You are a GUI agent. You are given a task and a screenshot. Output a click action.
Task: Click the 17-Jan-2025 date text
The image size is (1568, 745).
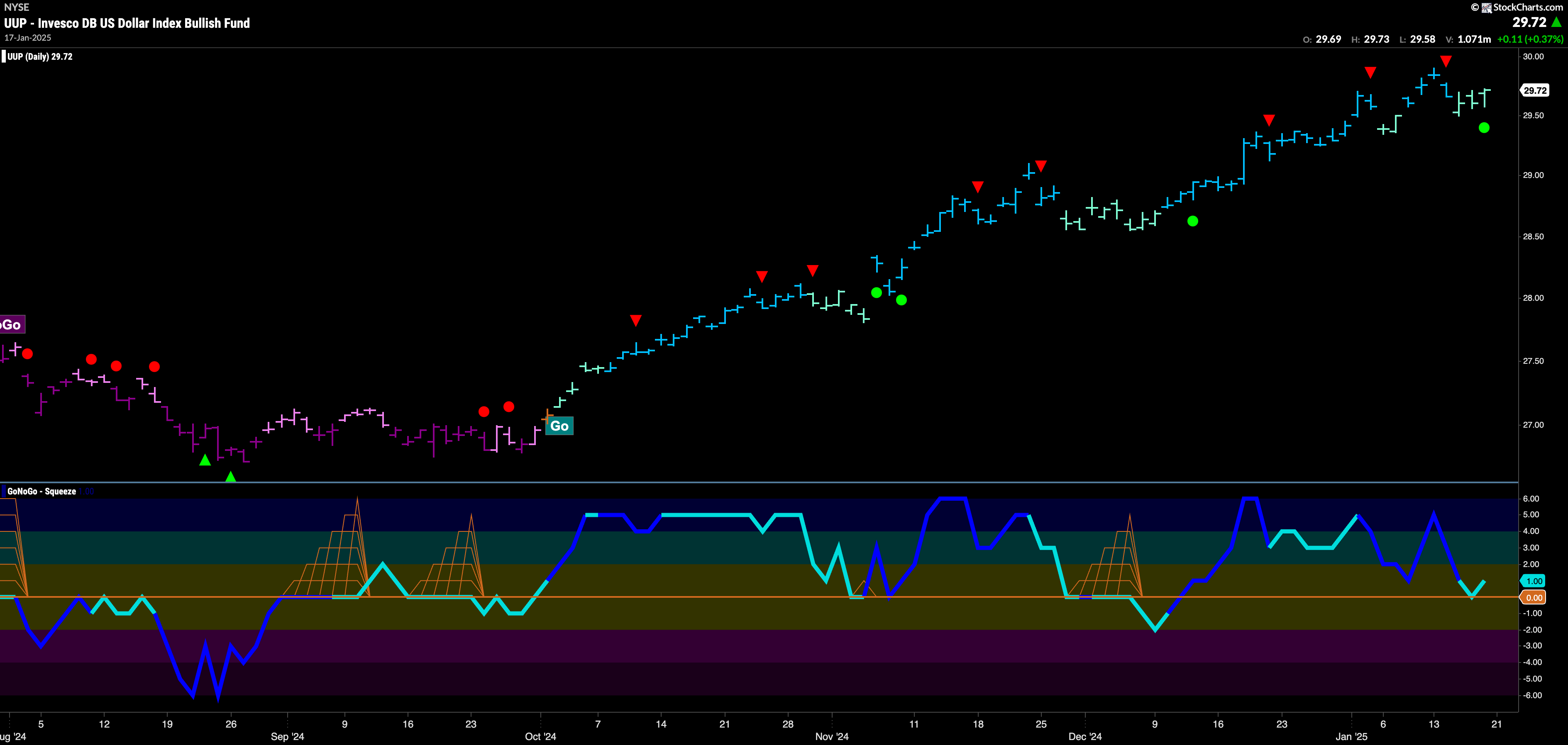coord(27,38)
